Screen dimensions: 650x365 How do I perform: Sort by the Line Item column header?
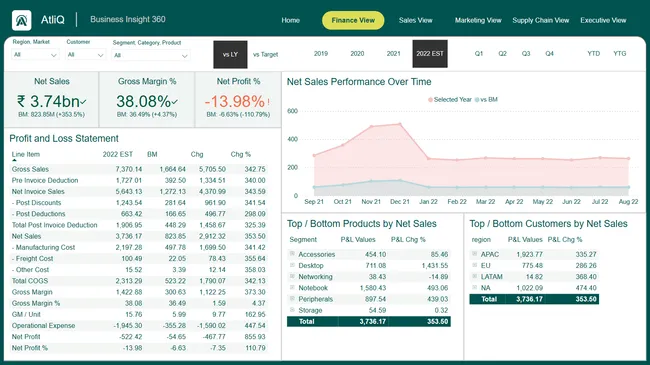[26, 154]
